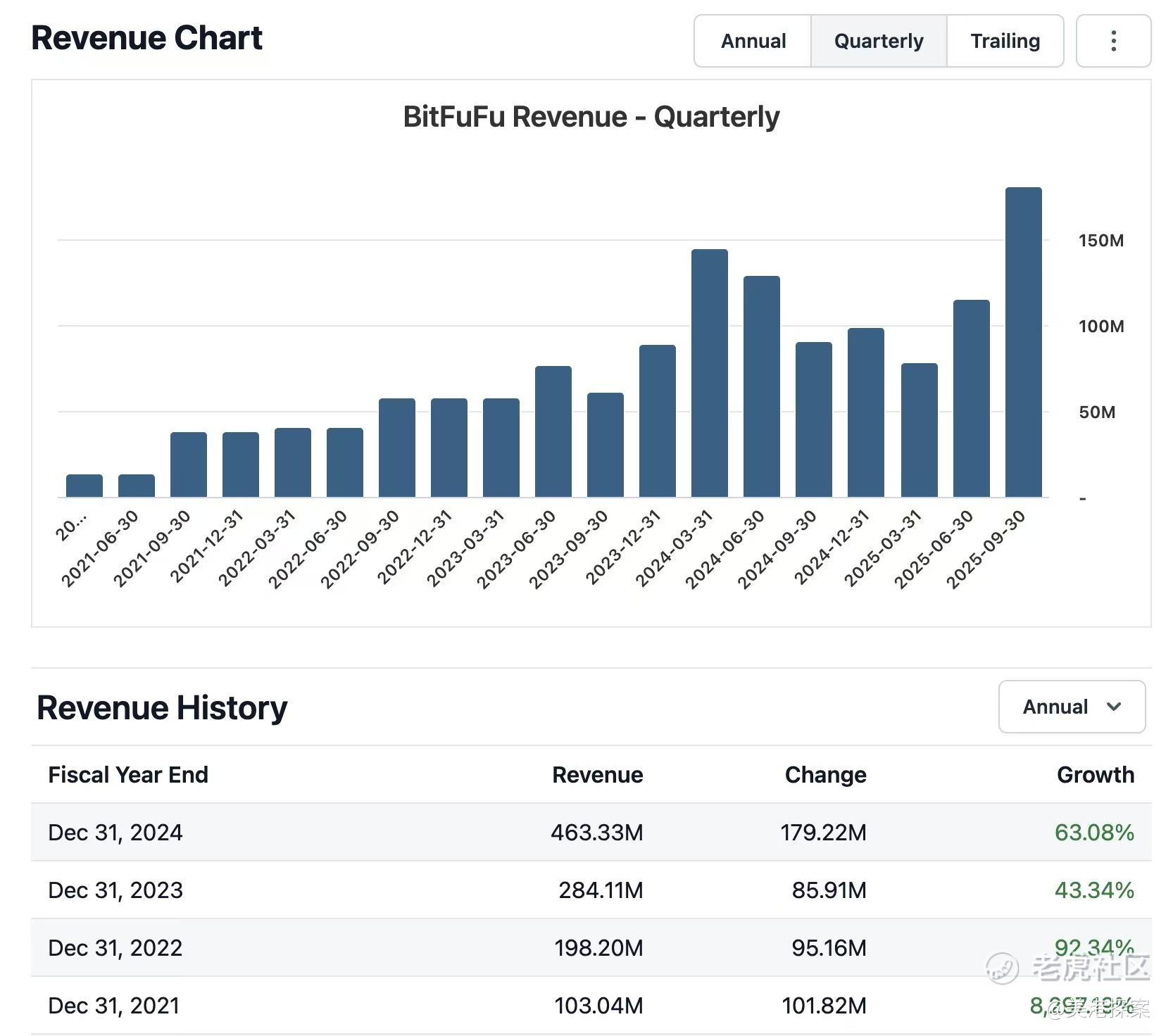Click the Change column header
Image resolution: width=1173 pixels, height=1036 pixels.
pyautogui.click(x=825, y=775)
